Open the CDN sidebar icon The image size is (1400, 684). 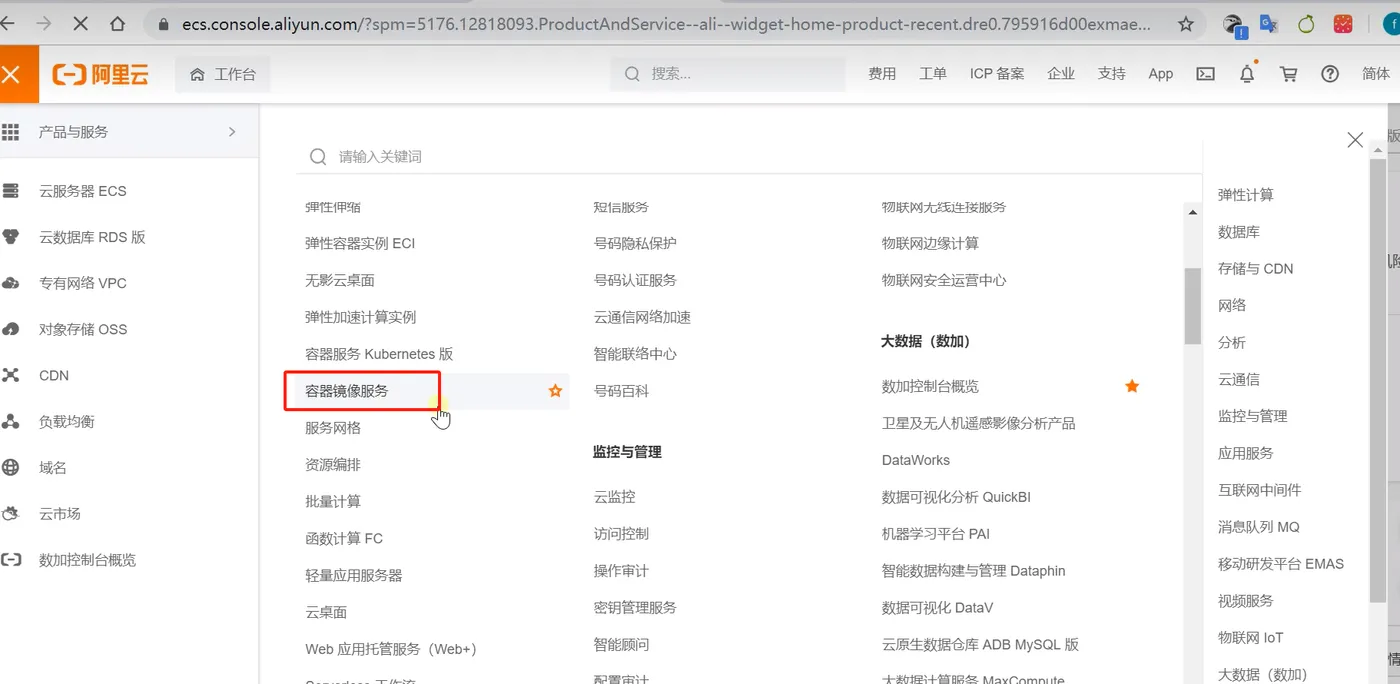[11, 375]
